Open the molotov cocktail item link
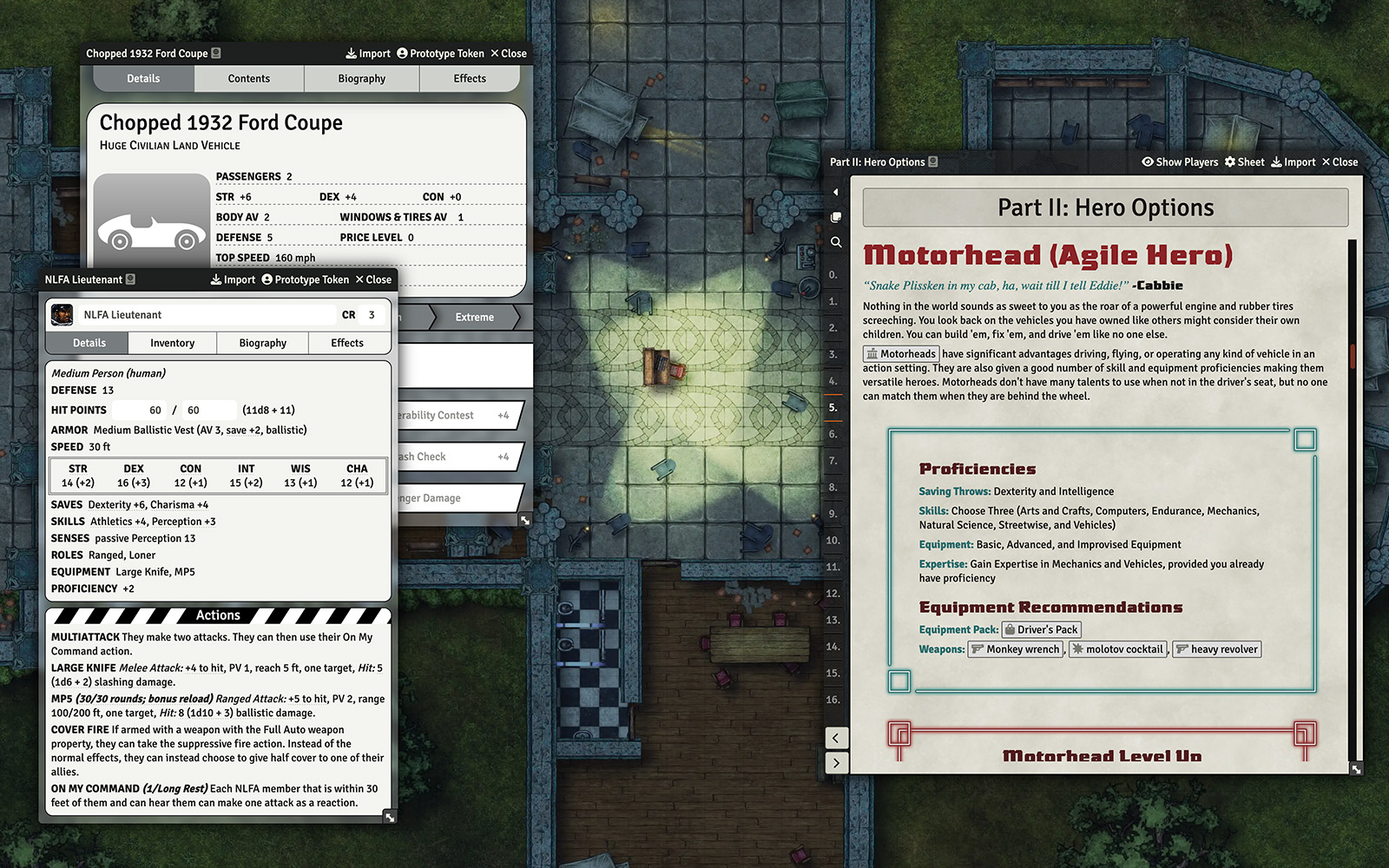This screenshot has width=1389, height=868. (x=1118, y=649)
